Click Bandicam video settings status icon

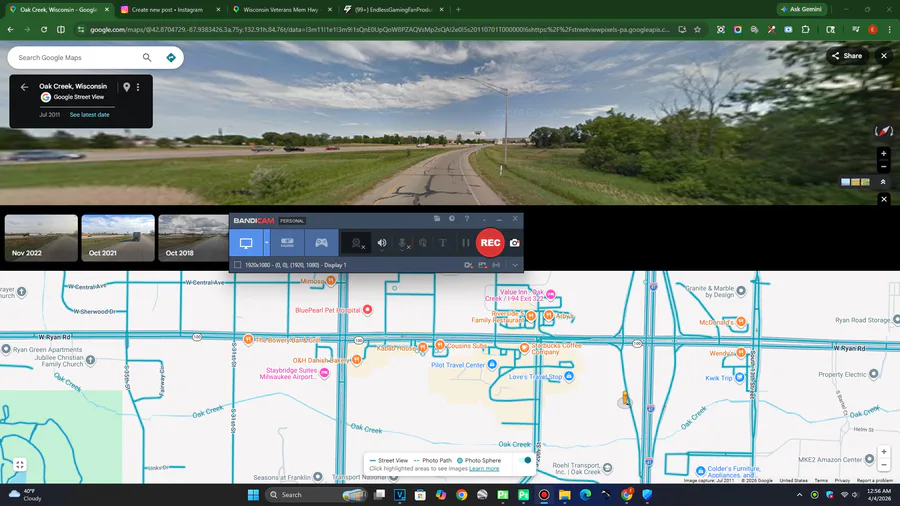[x=468, y=265]
